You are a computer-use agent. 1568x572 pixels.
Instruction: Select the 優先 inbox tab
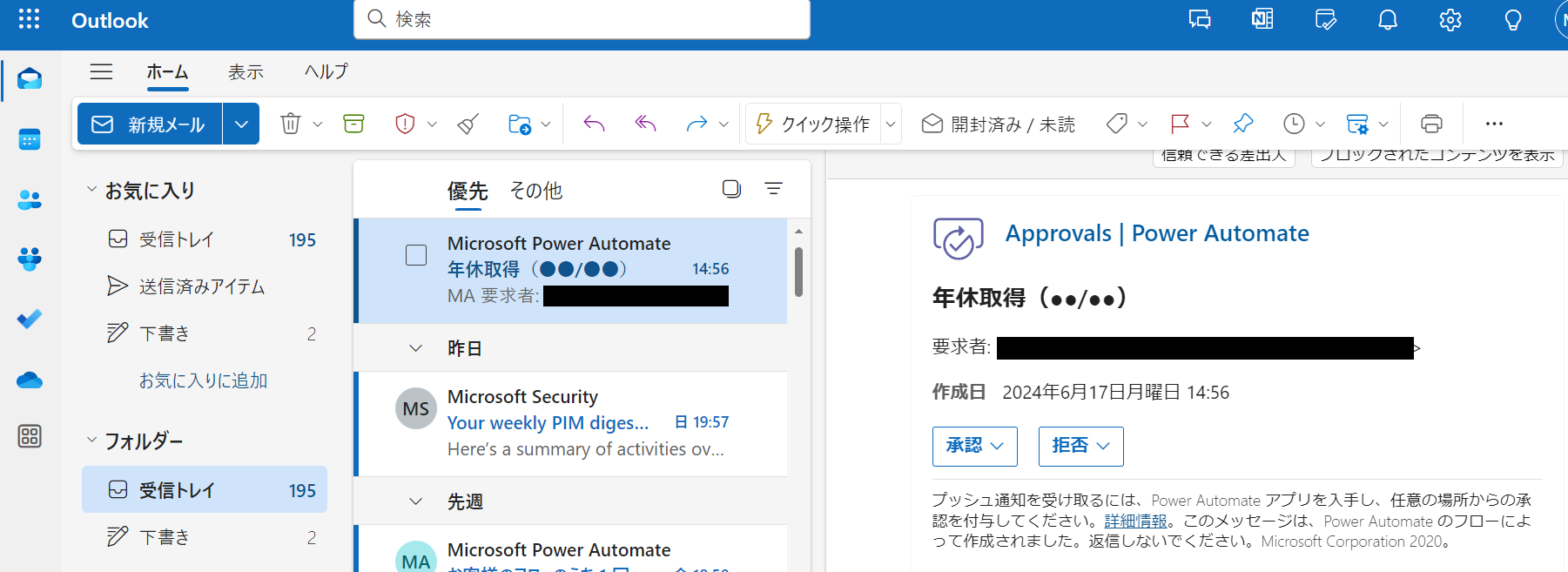tap(468, 191)
